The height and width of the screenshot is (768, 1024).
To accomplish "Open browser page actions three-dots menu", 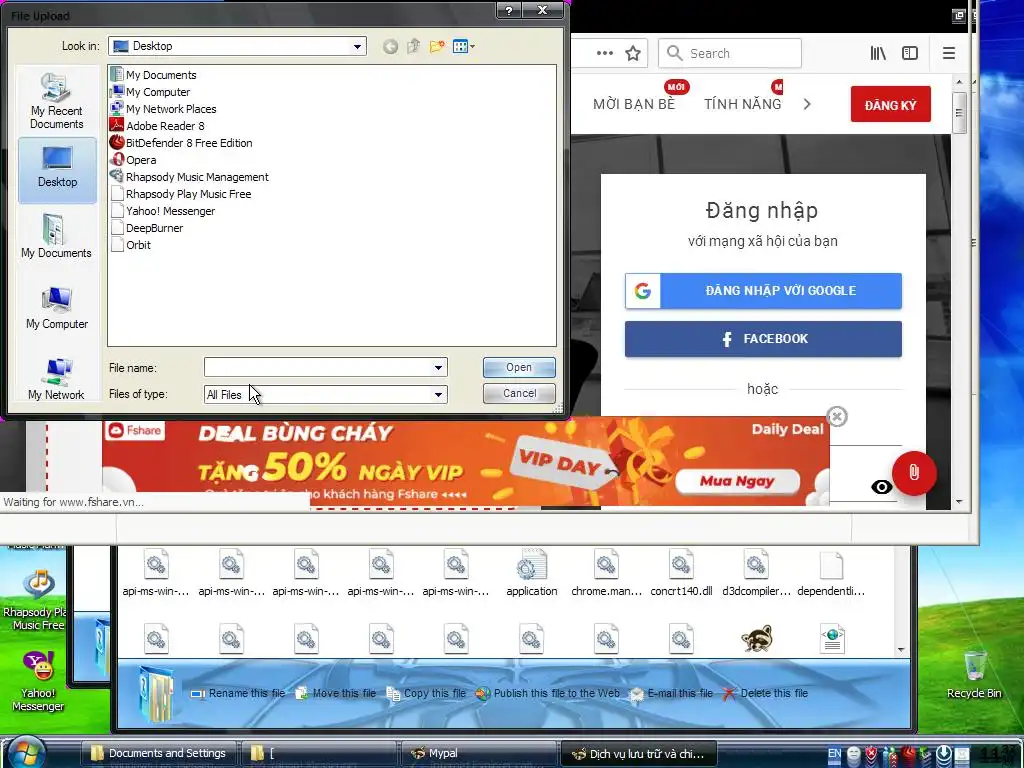I will 605,54.
